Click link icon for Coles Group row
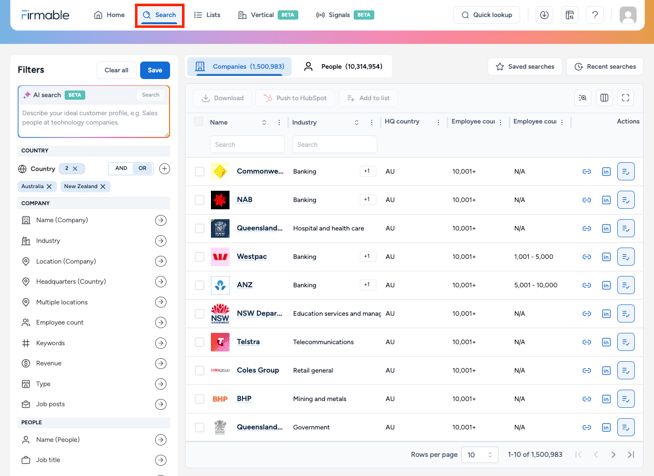The width and height of the screenshot is (654, 476). pyautogui.click(x=586, y=370)
